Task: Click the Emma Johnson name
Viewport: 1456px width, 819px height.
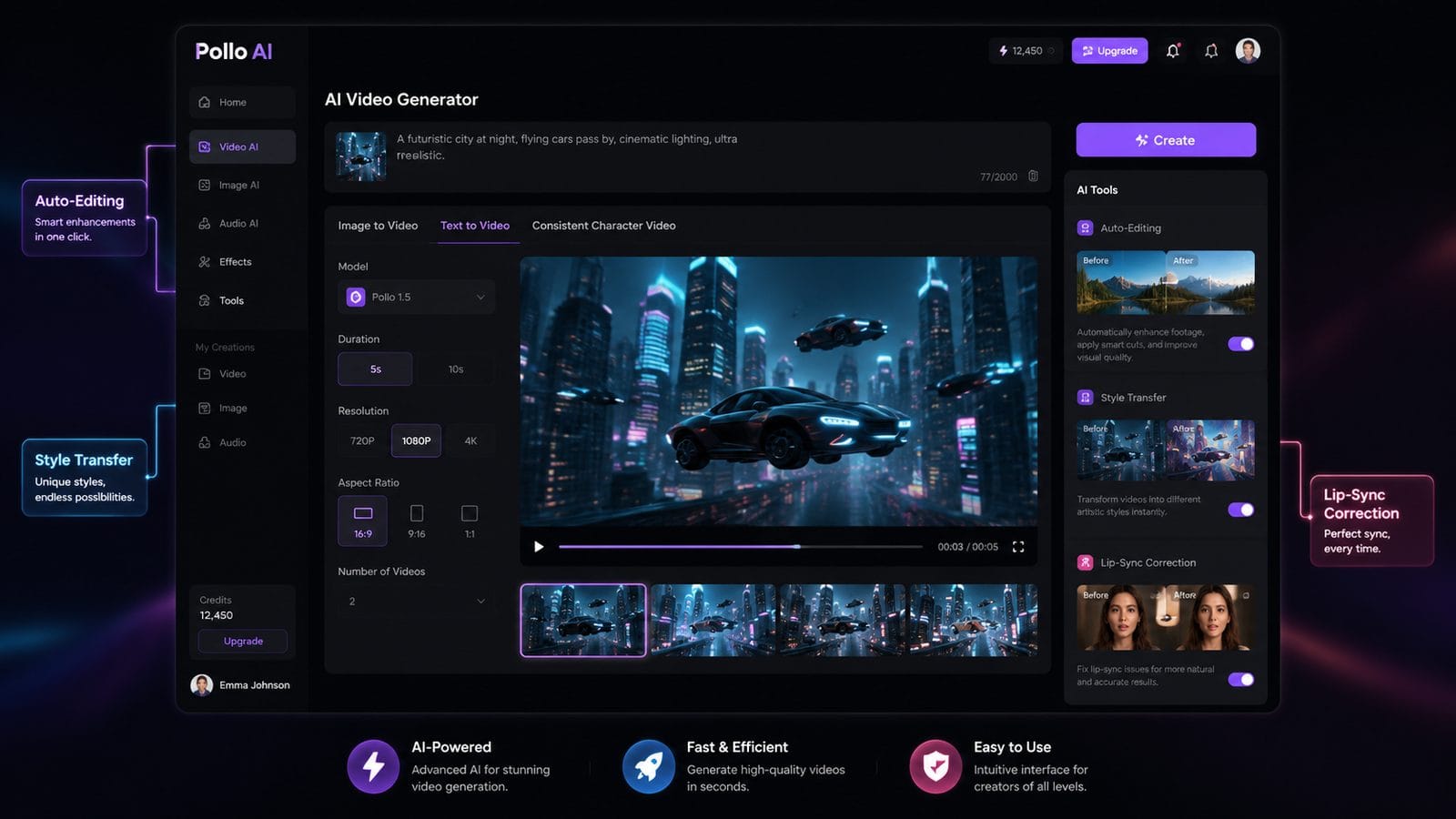Action: [255, 685]
